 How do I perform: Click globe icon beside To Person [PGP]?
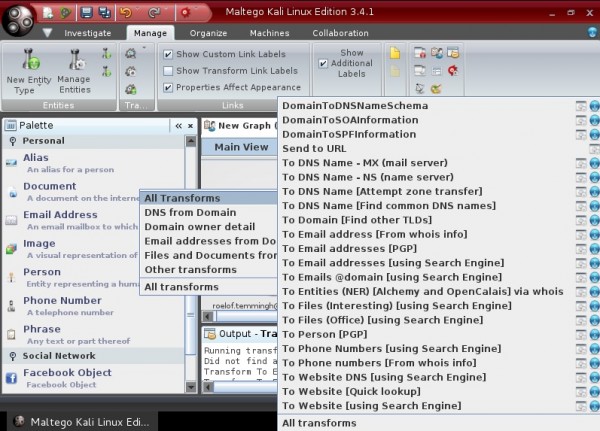[594, 335]
